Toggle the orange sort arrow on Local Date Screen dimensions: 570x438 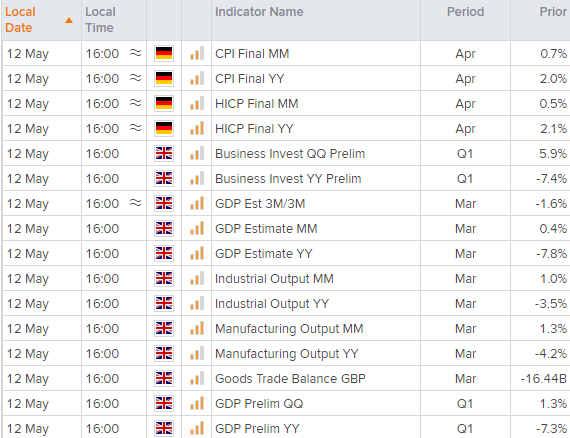tap(69, 20)
